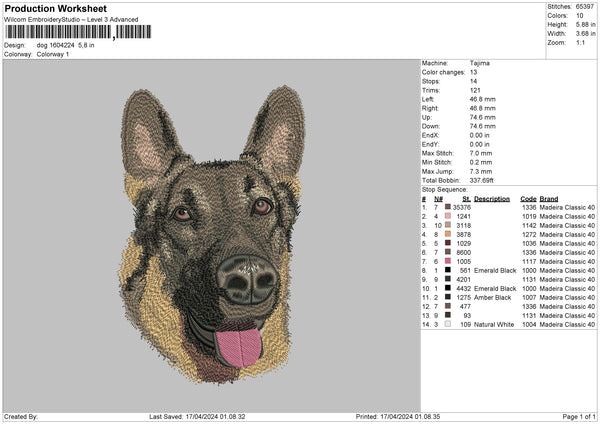Select the light pink swatch with code 1019
The image size is (600, 424).
448,216
